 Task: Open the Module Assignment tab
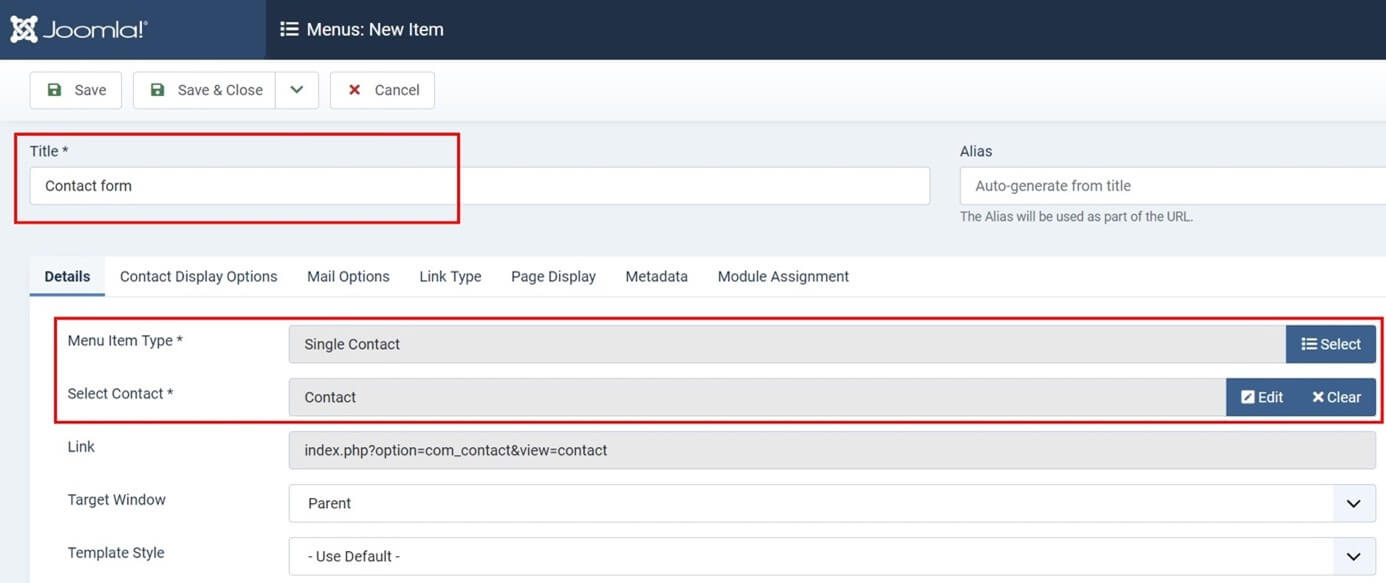pos(783,276)
